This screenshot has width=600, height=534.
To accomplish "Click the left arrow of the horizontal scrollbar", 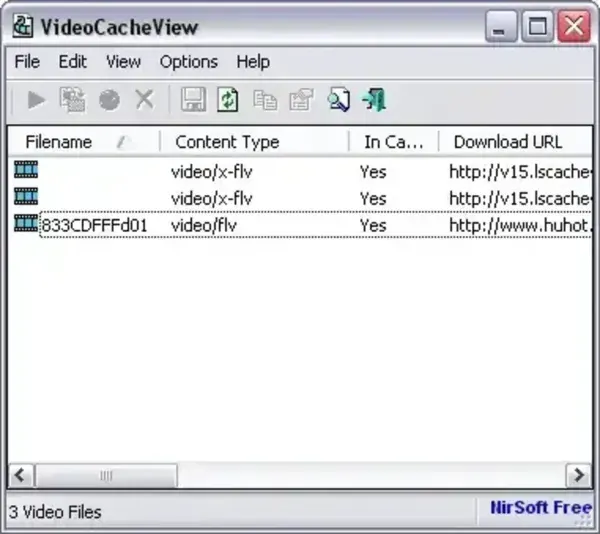I will pyautogui.click(x=21, y=475).
